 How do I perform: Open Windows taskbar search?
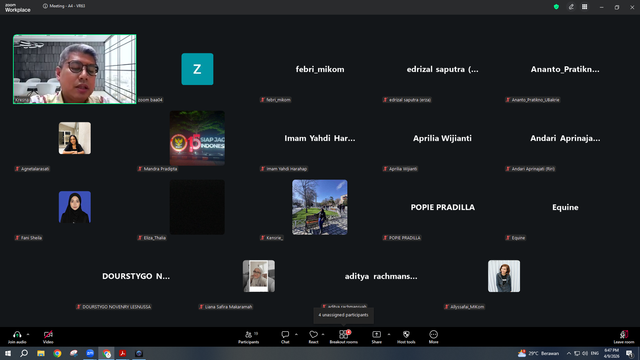(24, 353)
